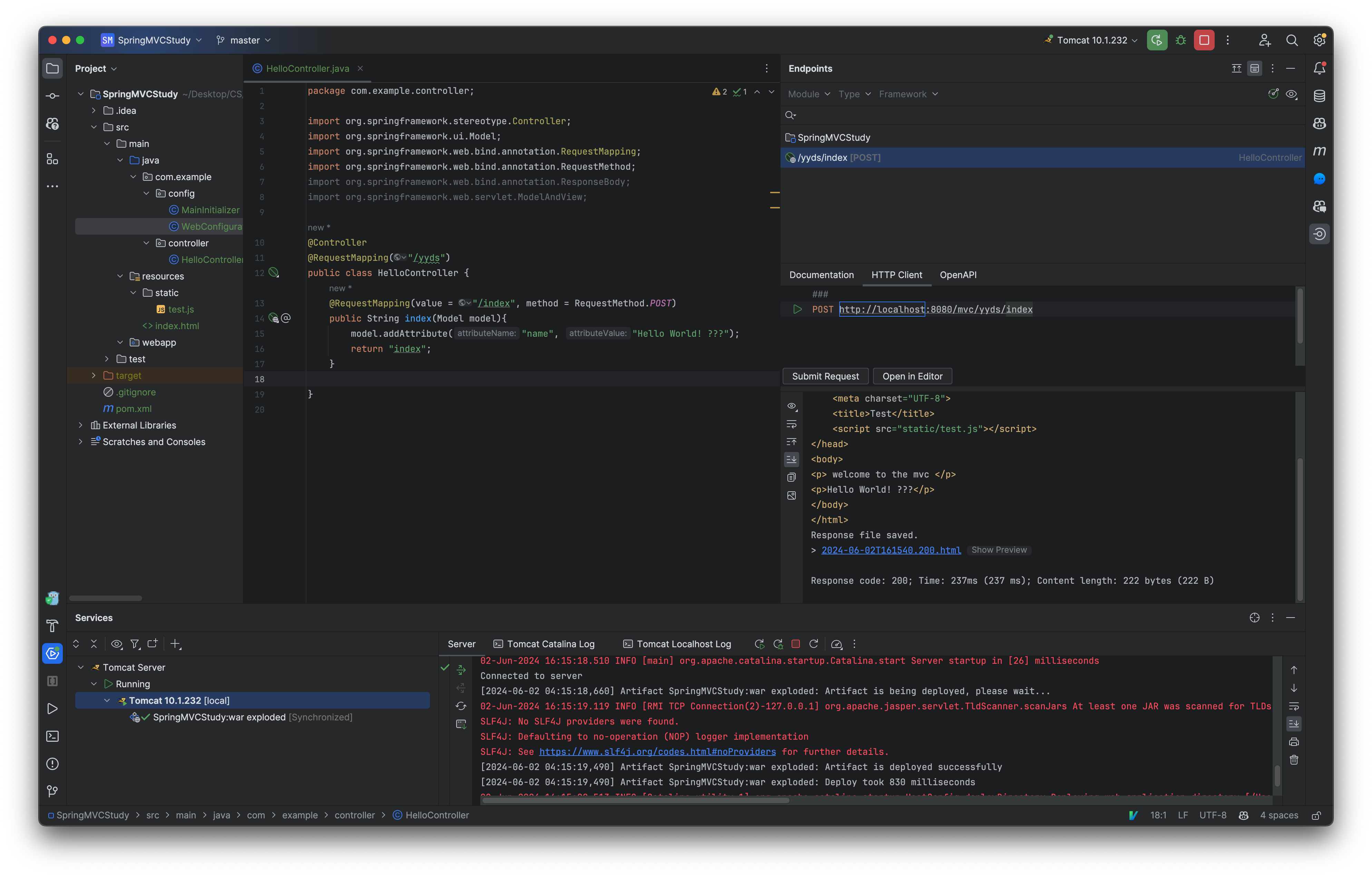Toggle the response view settings eye icon
The width and height of the screenshot is (1372, 877).
point(792,406)
